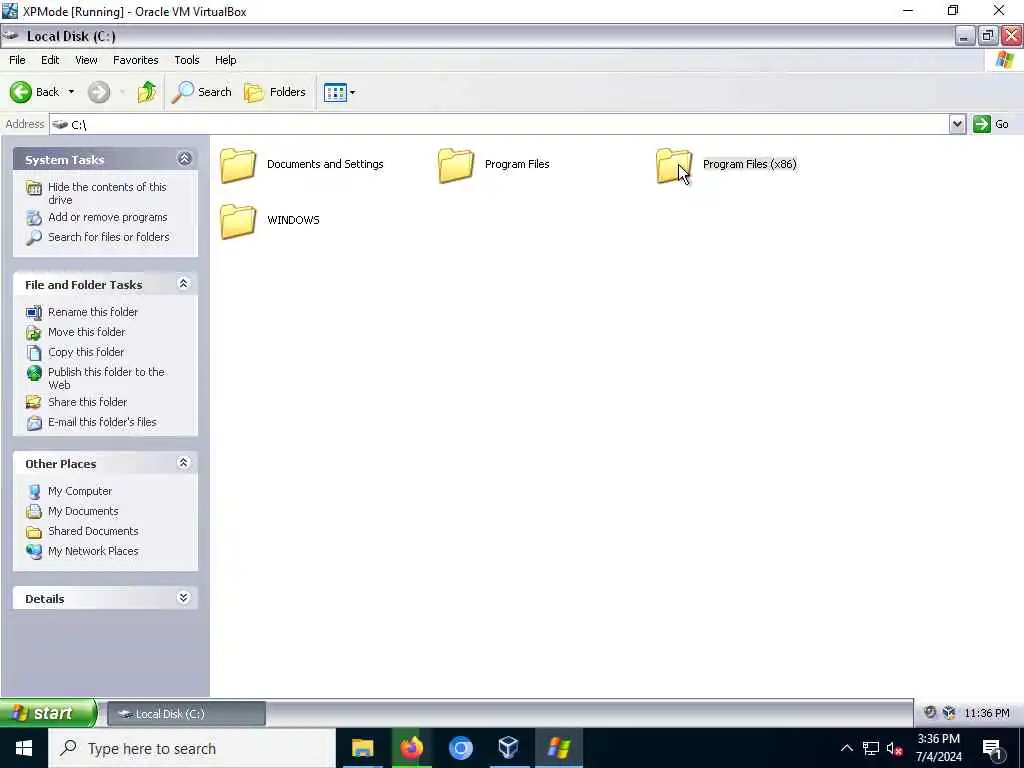
Task: Click the network icon in host tray
Action: pos(871,748)
